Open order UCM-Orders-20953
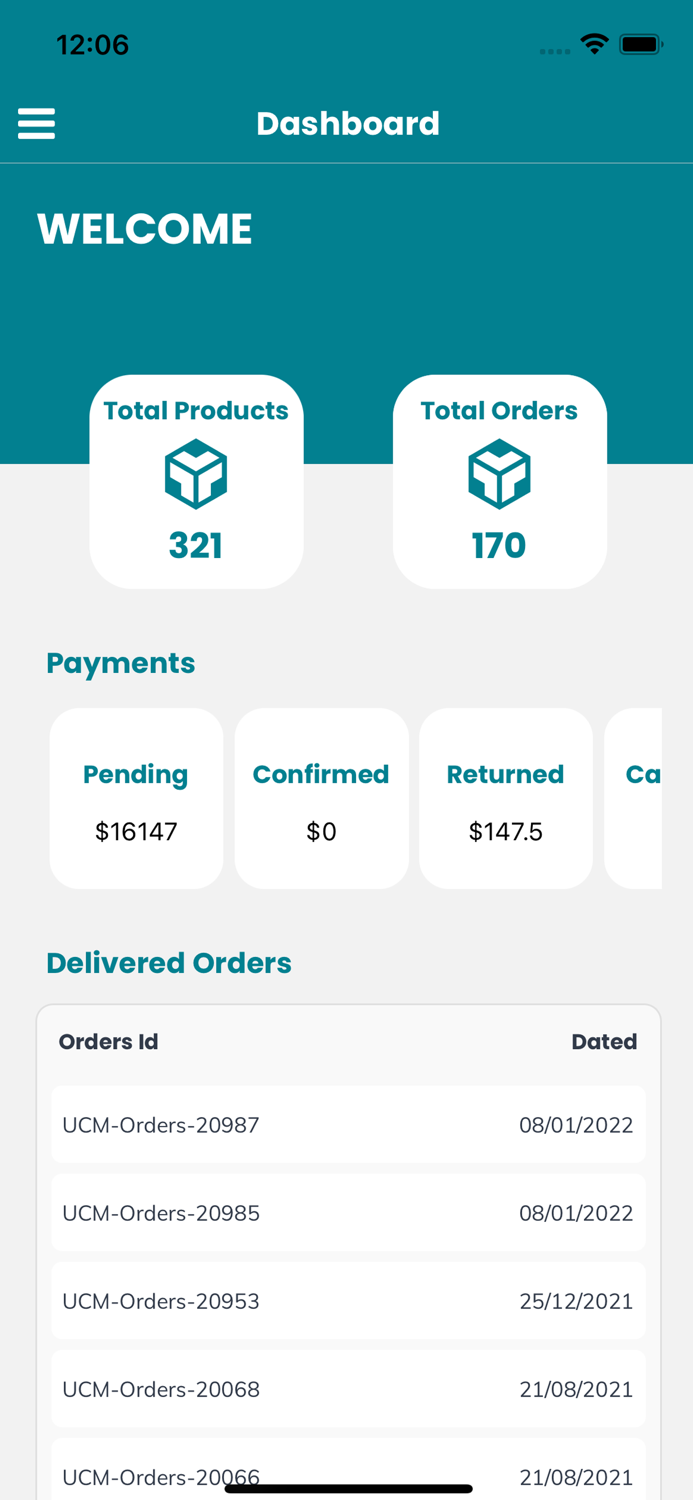 (348, 1301)
